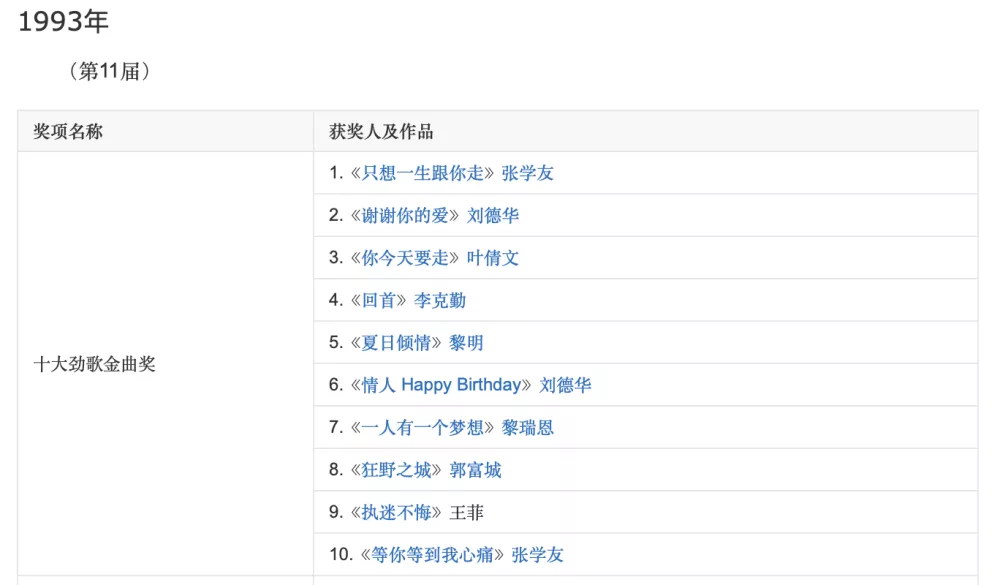Click the 十大劲歌金曲奖 award name cell
The image size is (1000, 585).
tap(166, 364)
